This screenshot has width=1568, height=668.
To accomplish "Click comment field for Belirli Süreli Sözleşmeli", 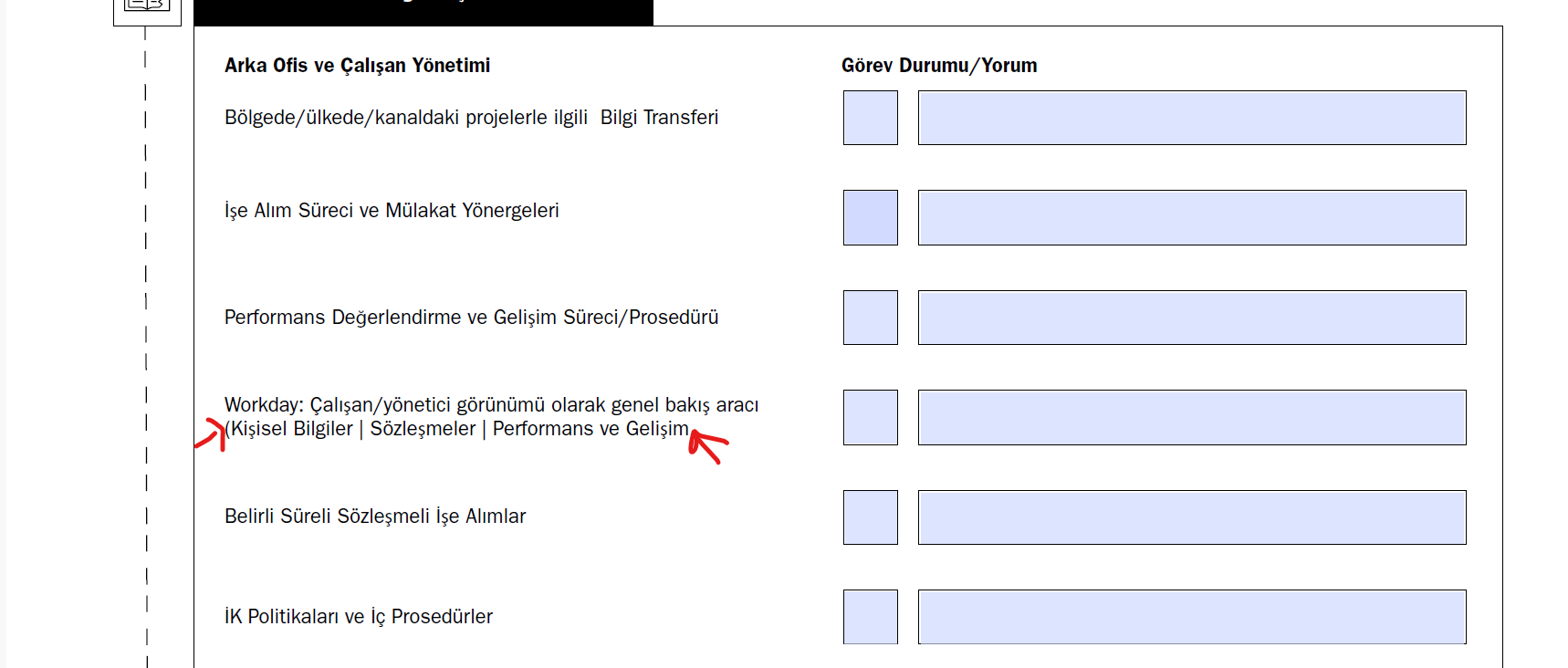I will click(1192, 517).
